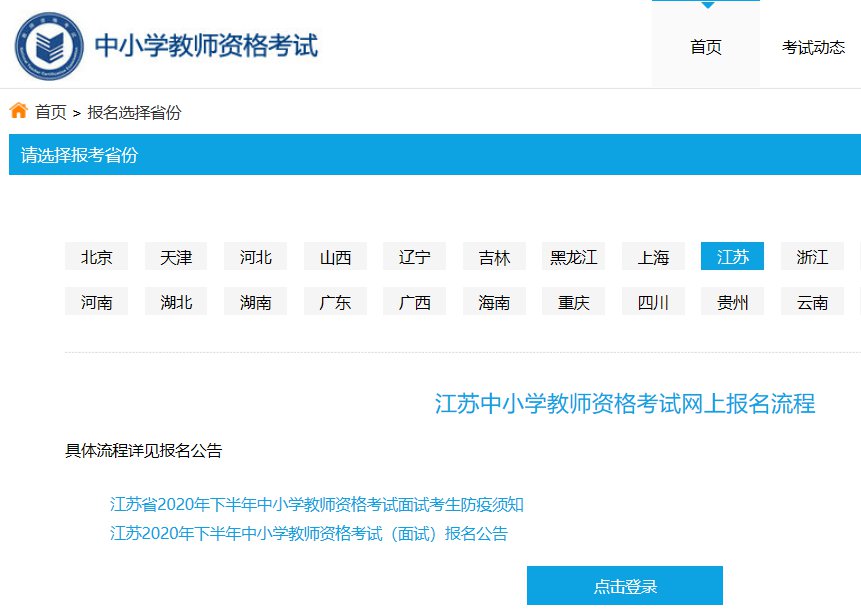The image size is (861, 612).
Task: Click the 首页 breadcrumb link
Action: point(51,112)
